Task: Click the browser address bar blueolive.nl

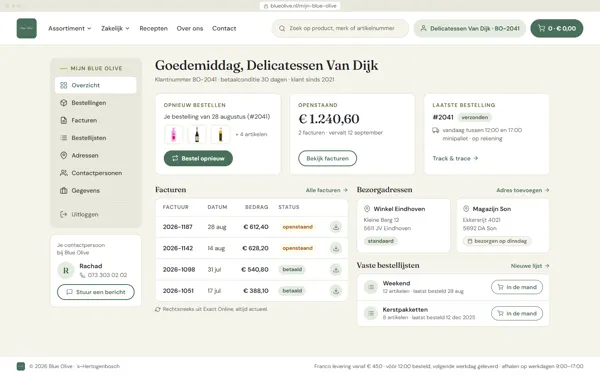Action: point(300,6)
